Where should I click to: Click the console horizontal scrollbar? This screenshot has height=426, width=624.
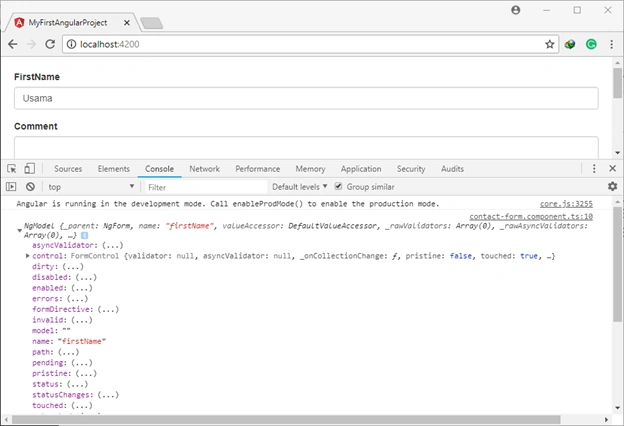[x=286, y=420]
